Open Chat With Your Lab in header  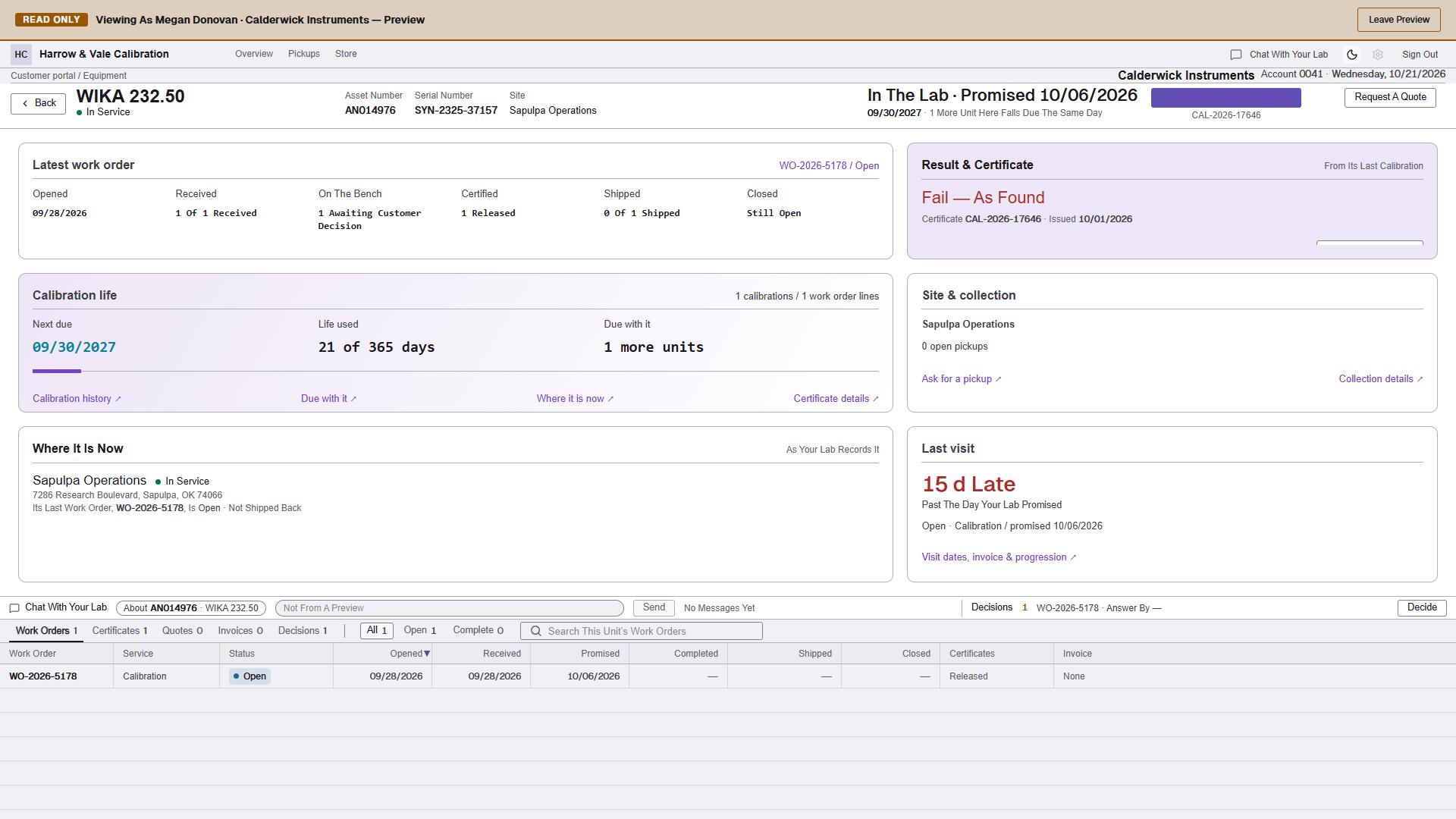click(x=1288, y=55)
